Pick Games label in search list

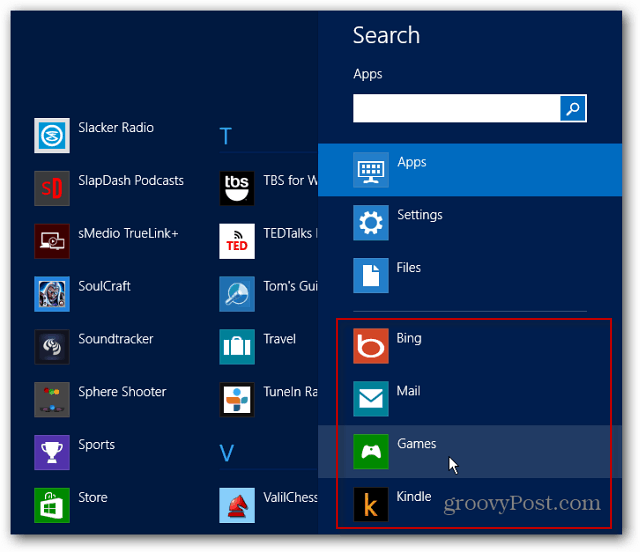(417, 443)
